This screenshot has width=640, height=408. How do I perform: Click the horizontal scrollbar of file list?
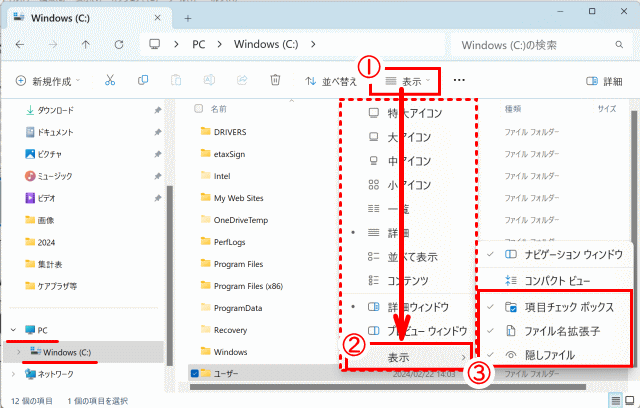[388, 387]
